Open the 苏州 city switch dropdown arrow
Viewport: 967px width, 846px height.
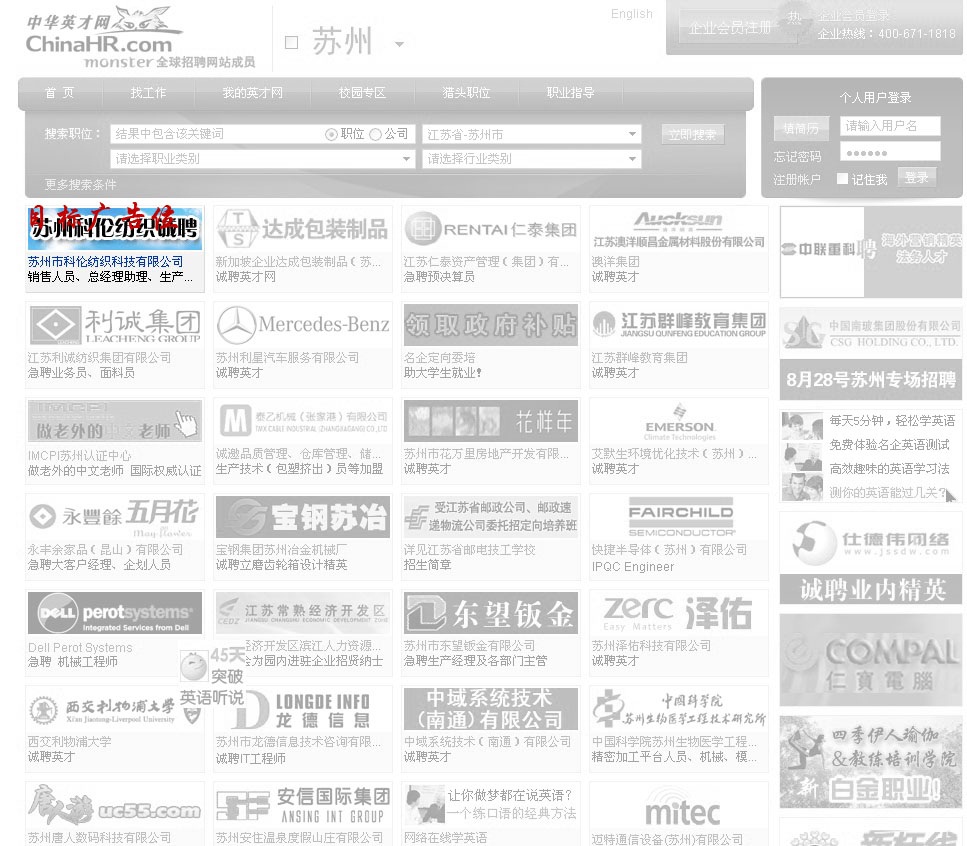(x=400, y=44)
